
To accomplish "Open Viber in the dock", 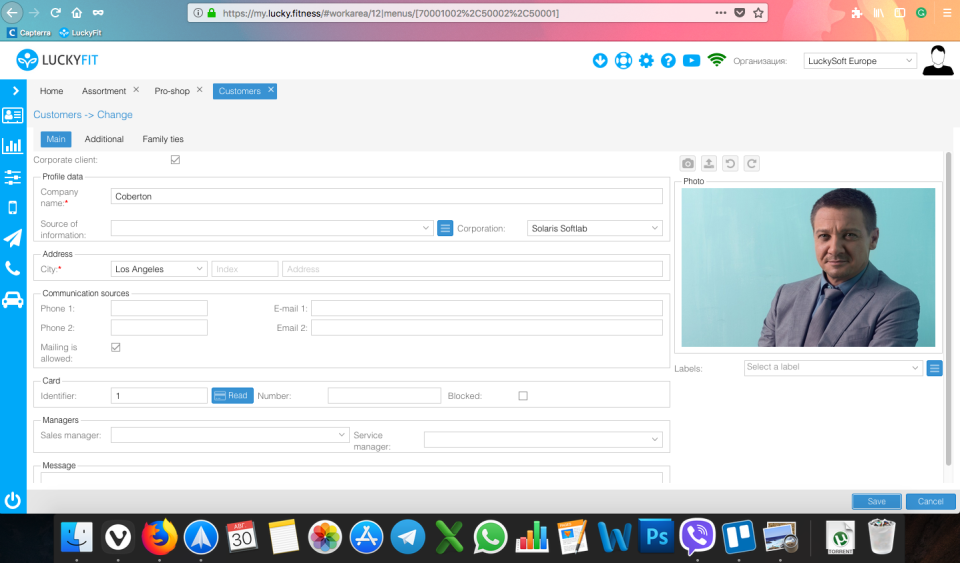I will pos(697,537).
